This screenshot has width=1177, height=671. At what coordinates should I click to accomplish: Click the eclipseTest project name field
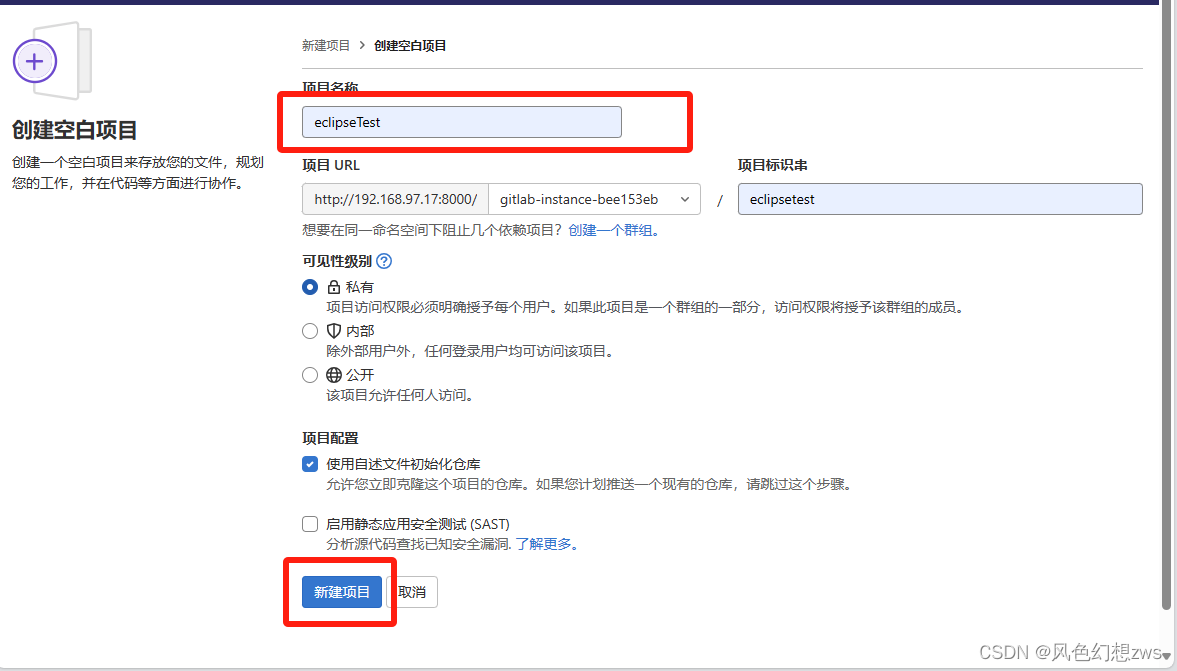click(x=461, y=121)
